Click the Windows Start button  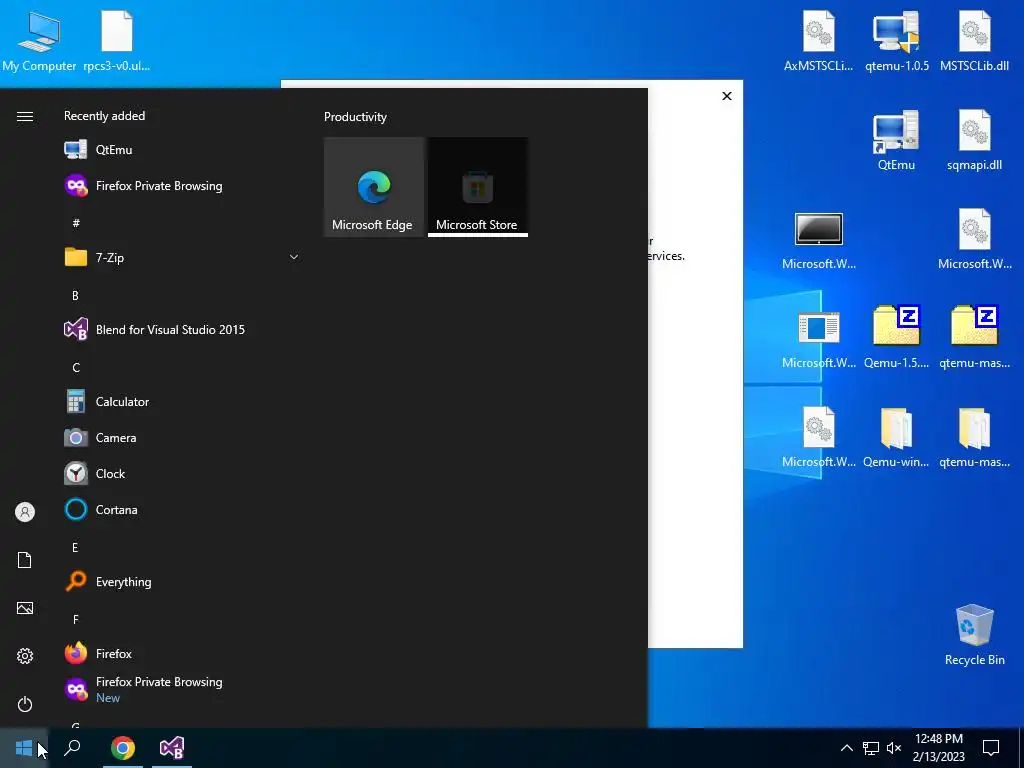click(24, 748)
